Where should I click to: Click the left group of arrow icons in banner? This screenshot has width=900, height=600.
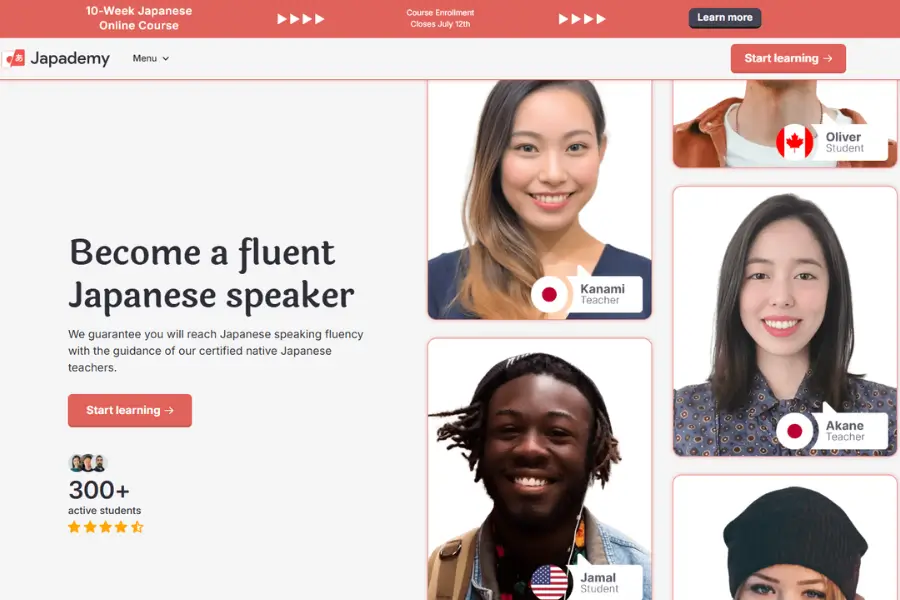tap(301, 19)
